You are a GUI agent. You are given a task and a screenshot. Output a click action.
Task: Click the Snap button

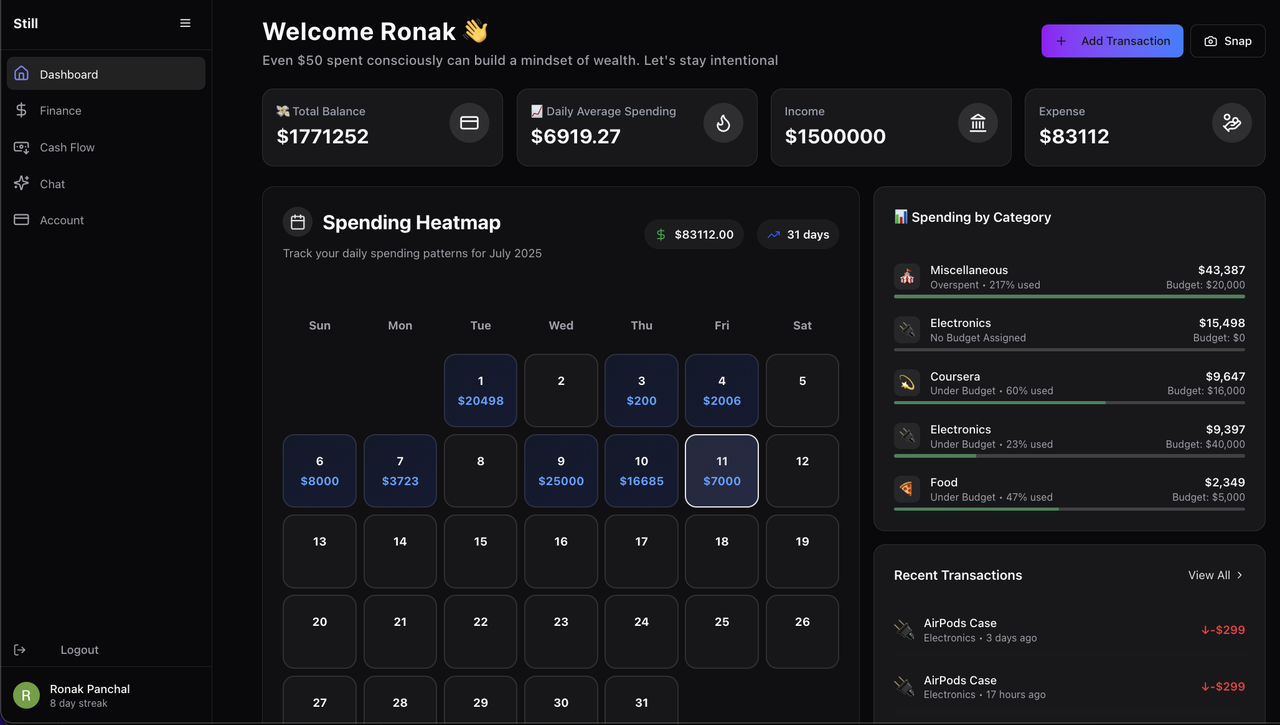[x=1228, y=41]
